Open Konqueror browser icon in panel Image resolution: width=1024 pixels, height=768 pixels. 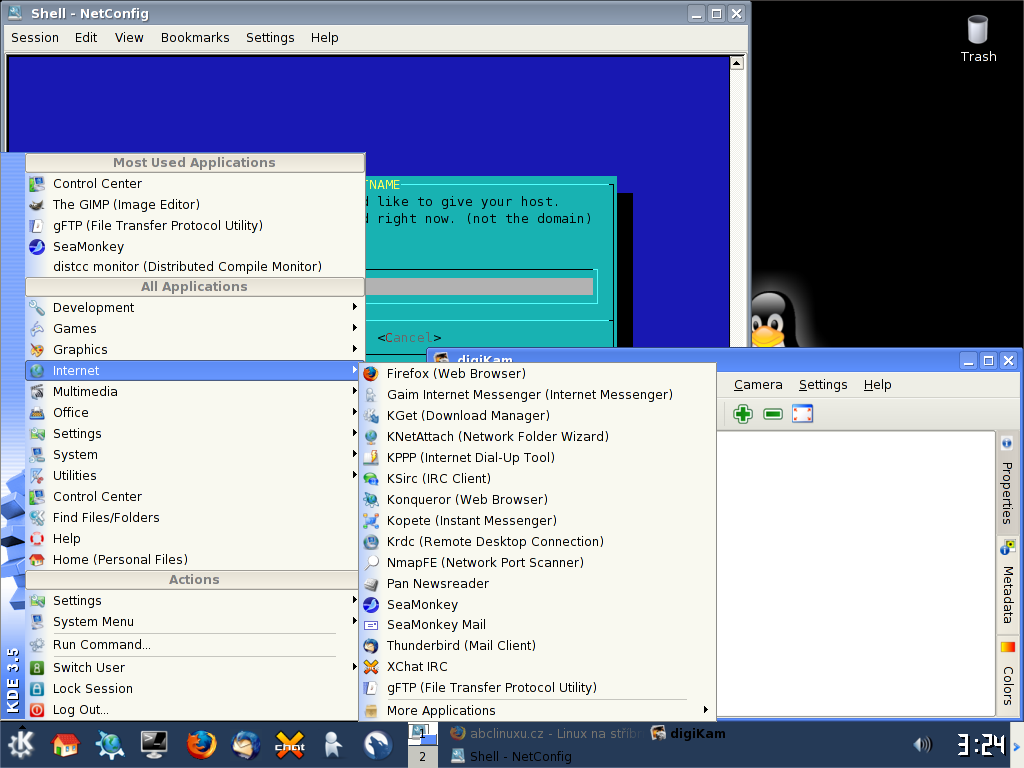[110, 744]
